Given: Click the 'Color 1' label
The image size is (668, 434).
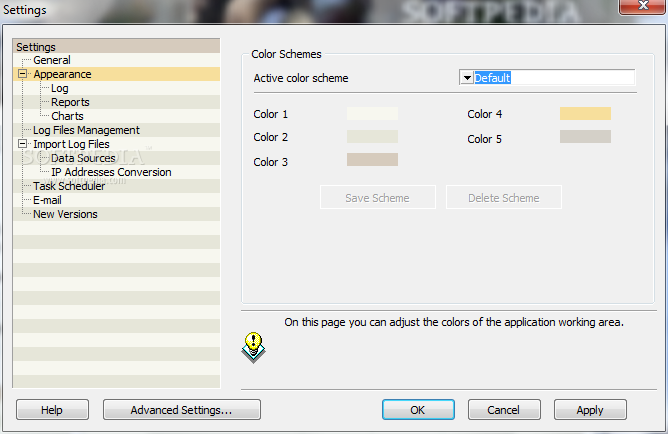Looking at the screenshot, I should click(x=271, y=114).
